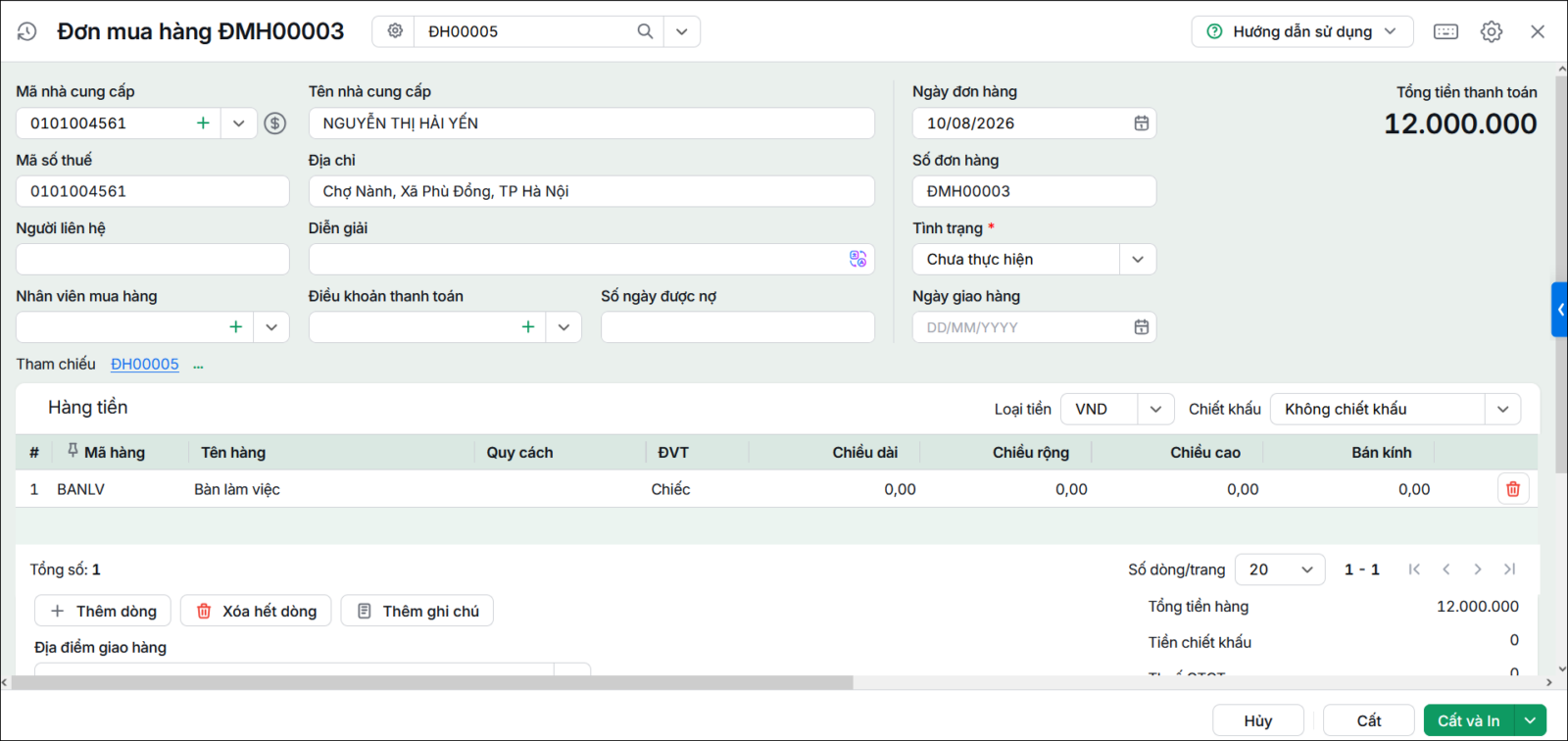
Task: Click the Xóa hết dòng button
Action: pyautogui.click(x=256, y=611)
